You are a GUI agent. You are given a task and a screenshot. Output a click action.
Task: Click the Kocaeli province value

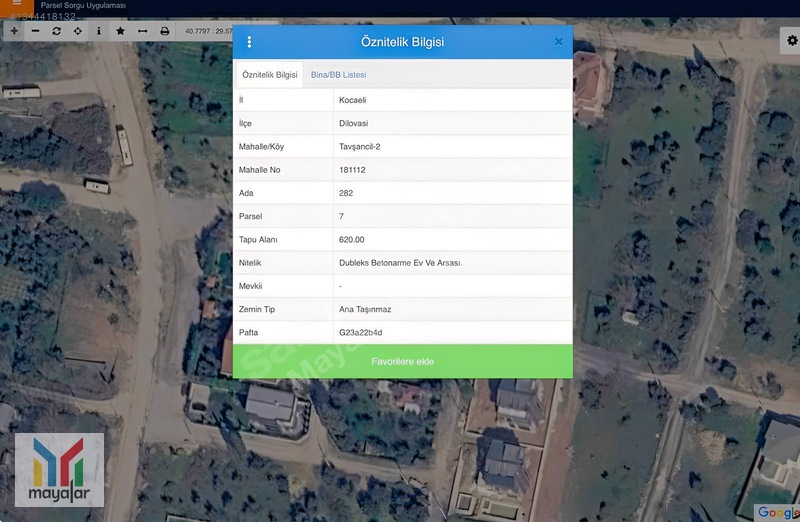click(353, 100)
